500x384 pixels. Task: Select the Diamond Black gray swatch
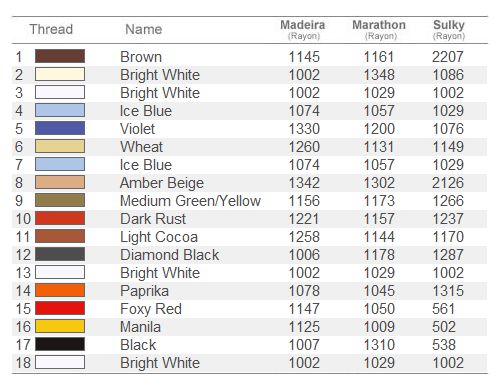pyautogui.click(x=60, y=254)
